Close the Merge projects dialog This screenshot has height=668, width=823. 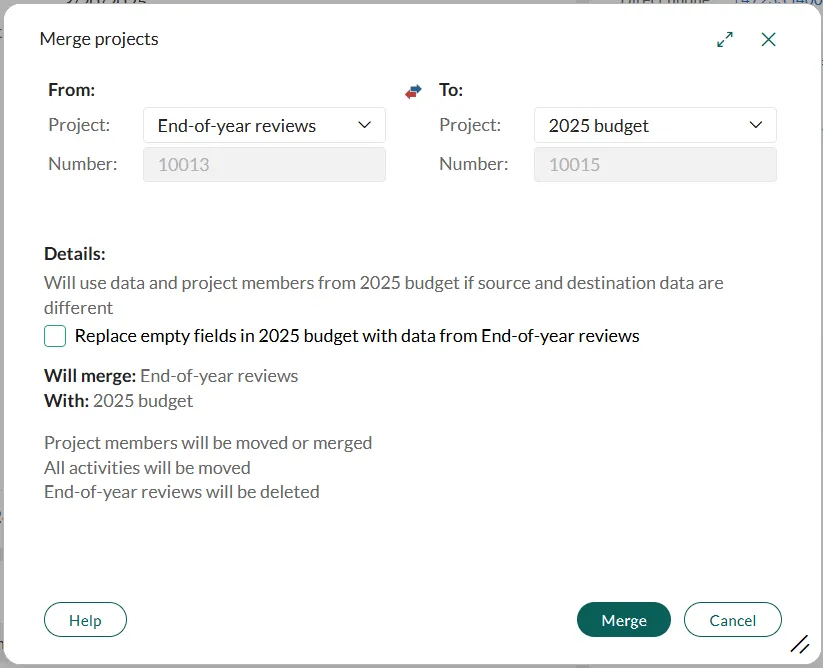pyautogui.click(x=768, y=39)
